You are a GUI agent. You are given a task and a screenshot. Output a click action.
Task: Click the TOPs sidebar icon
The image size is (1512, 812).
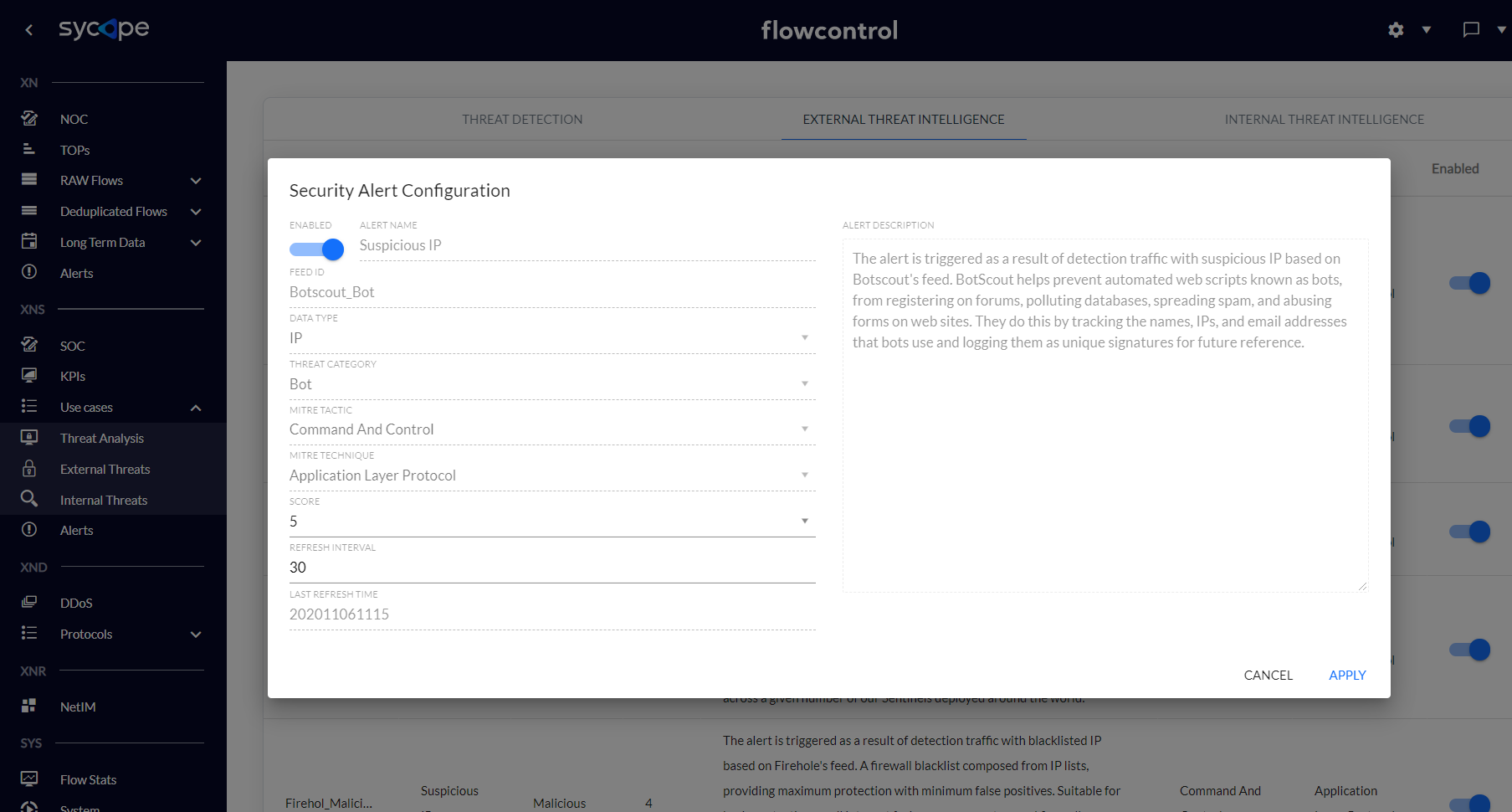coord(29,149)
